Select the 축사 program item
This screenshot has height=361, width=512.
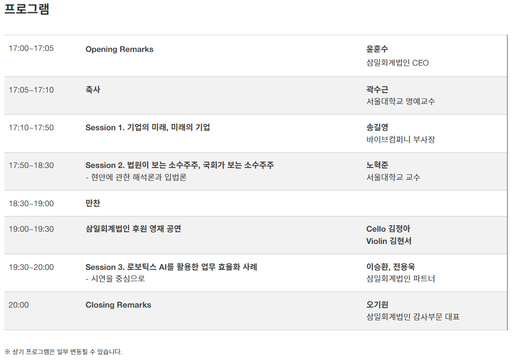pos(93,90)
